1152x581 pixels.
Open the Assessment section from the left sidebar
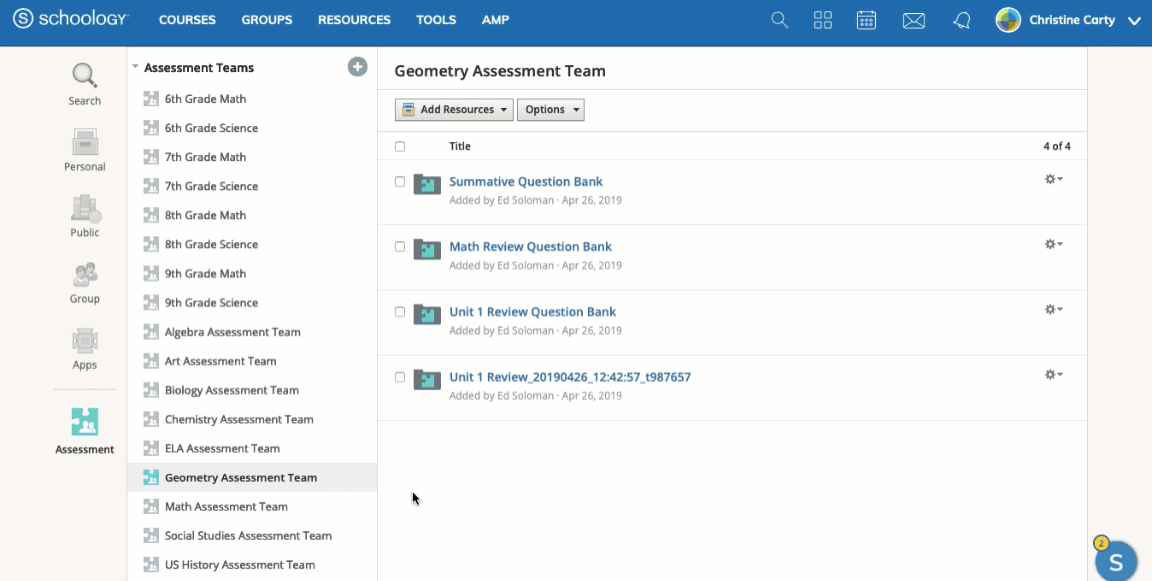[x=84, y=430]
